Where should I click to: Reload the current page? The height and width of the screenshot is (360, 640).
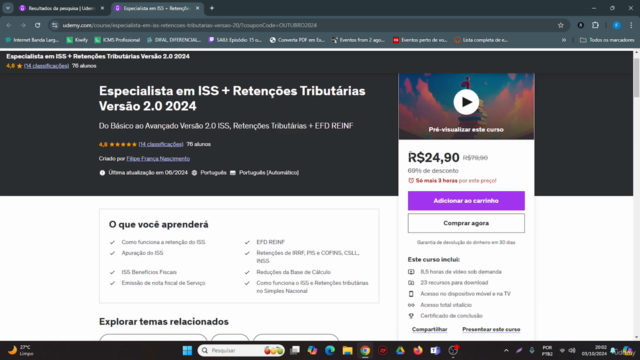tap(38, 25)
